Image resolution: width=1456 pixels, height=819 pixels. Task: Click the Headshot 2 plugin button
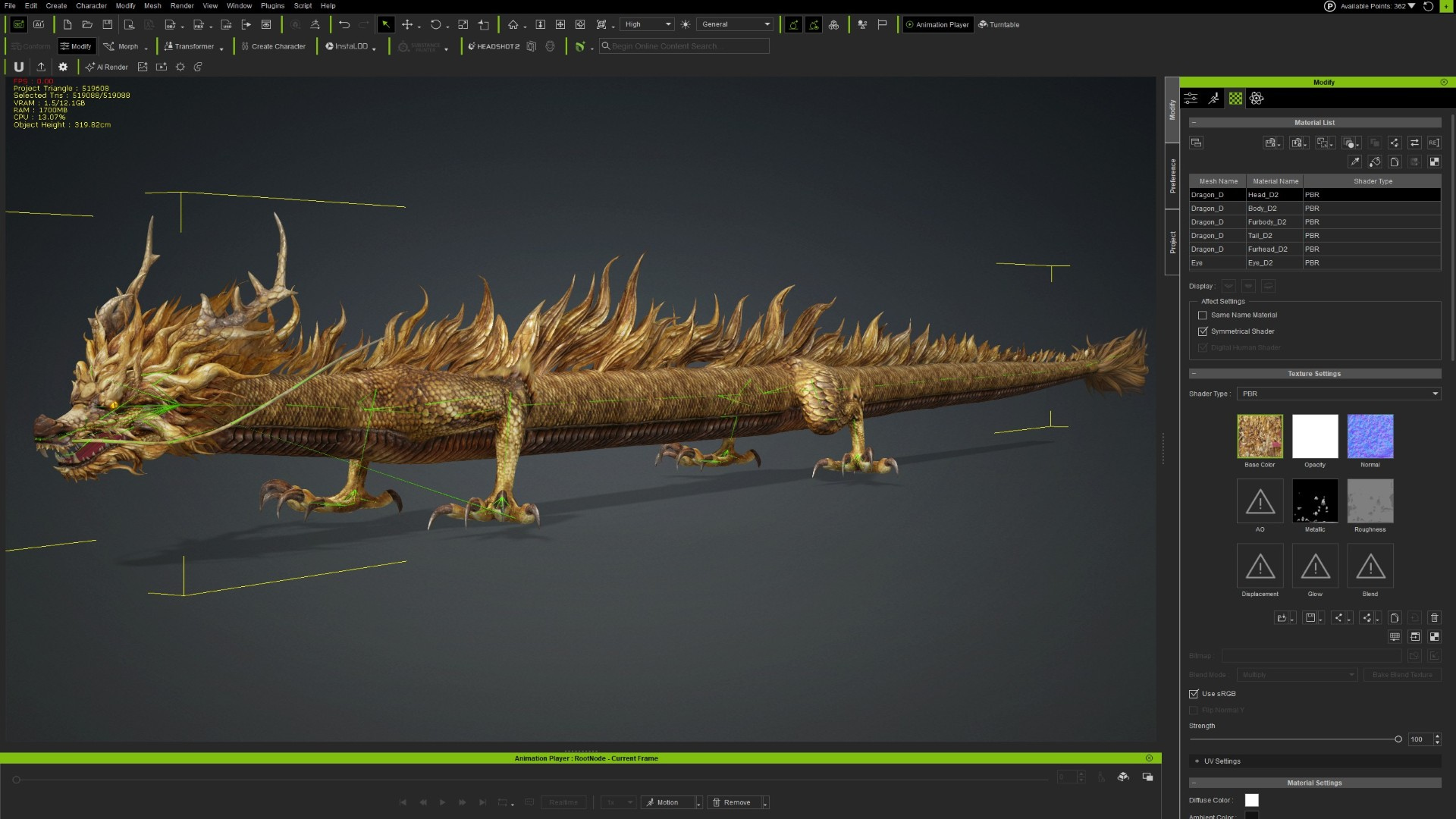pos(494,46)
